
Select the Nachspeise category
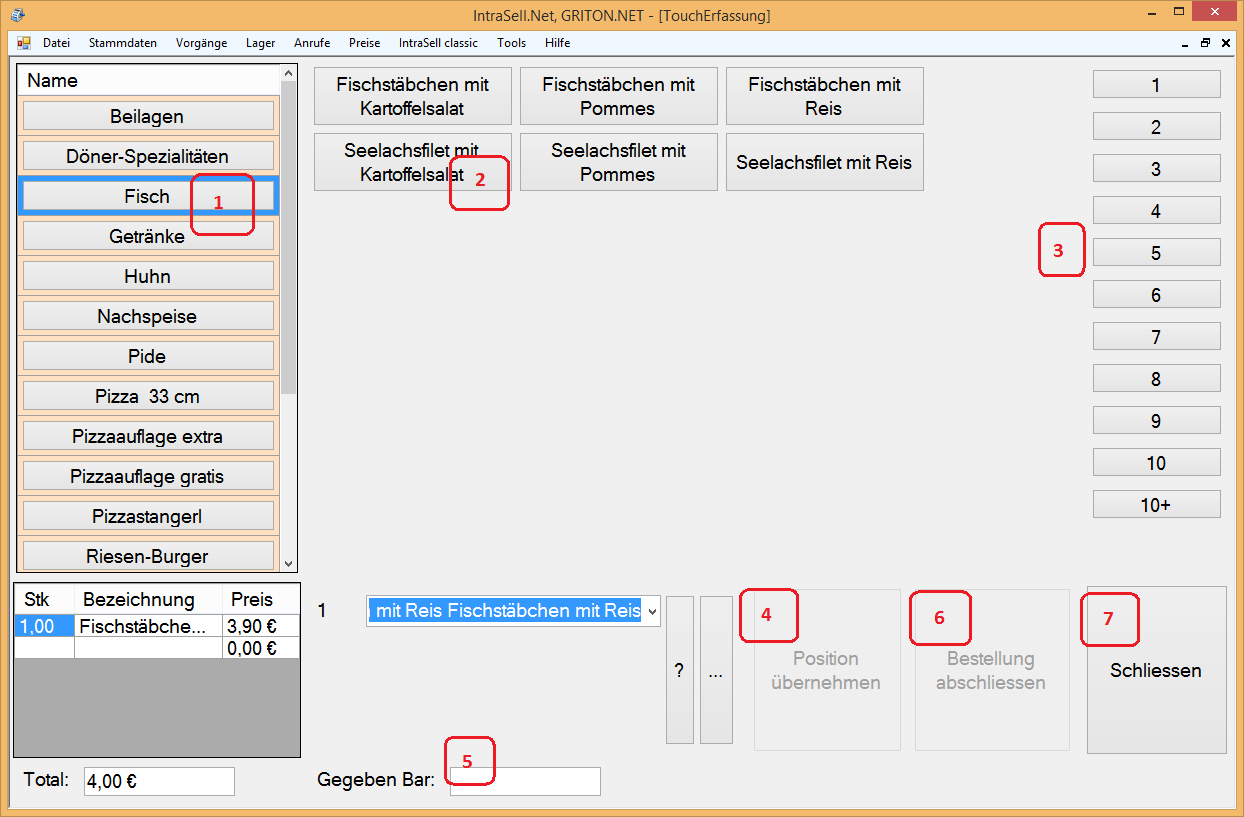148,316
